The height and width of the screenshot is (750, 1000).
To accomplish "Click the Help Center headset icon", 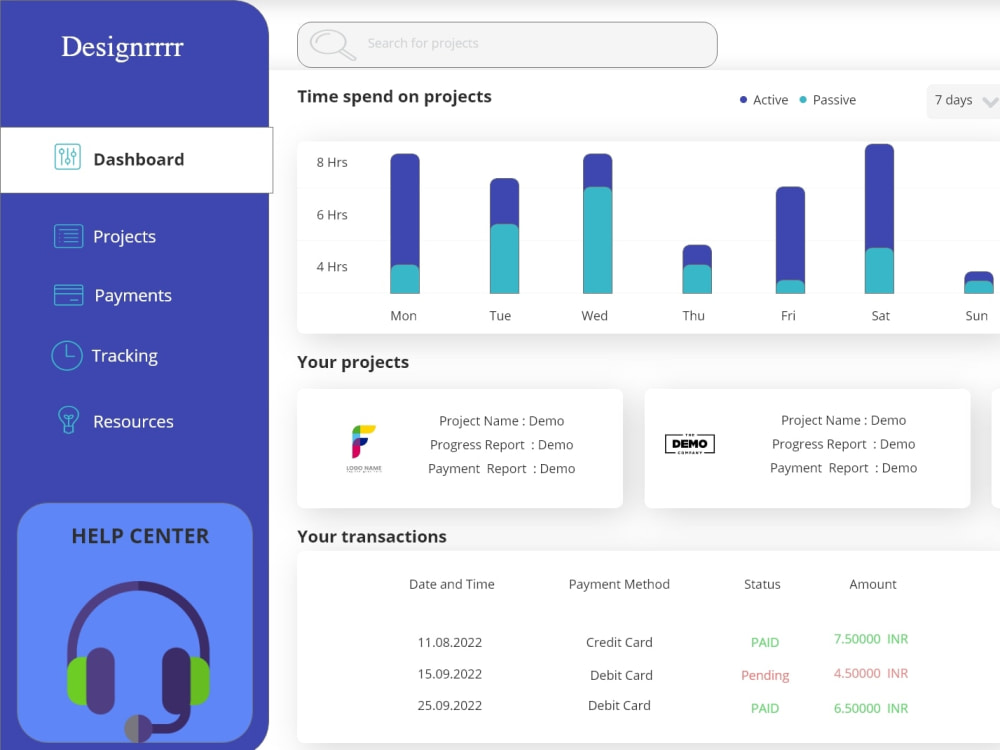I will [x=138, y=661].
